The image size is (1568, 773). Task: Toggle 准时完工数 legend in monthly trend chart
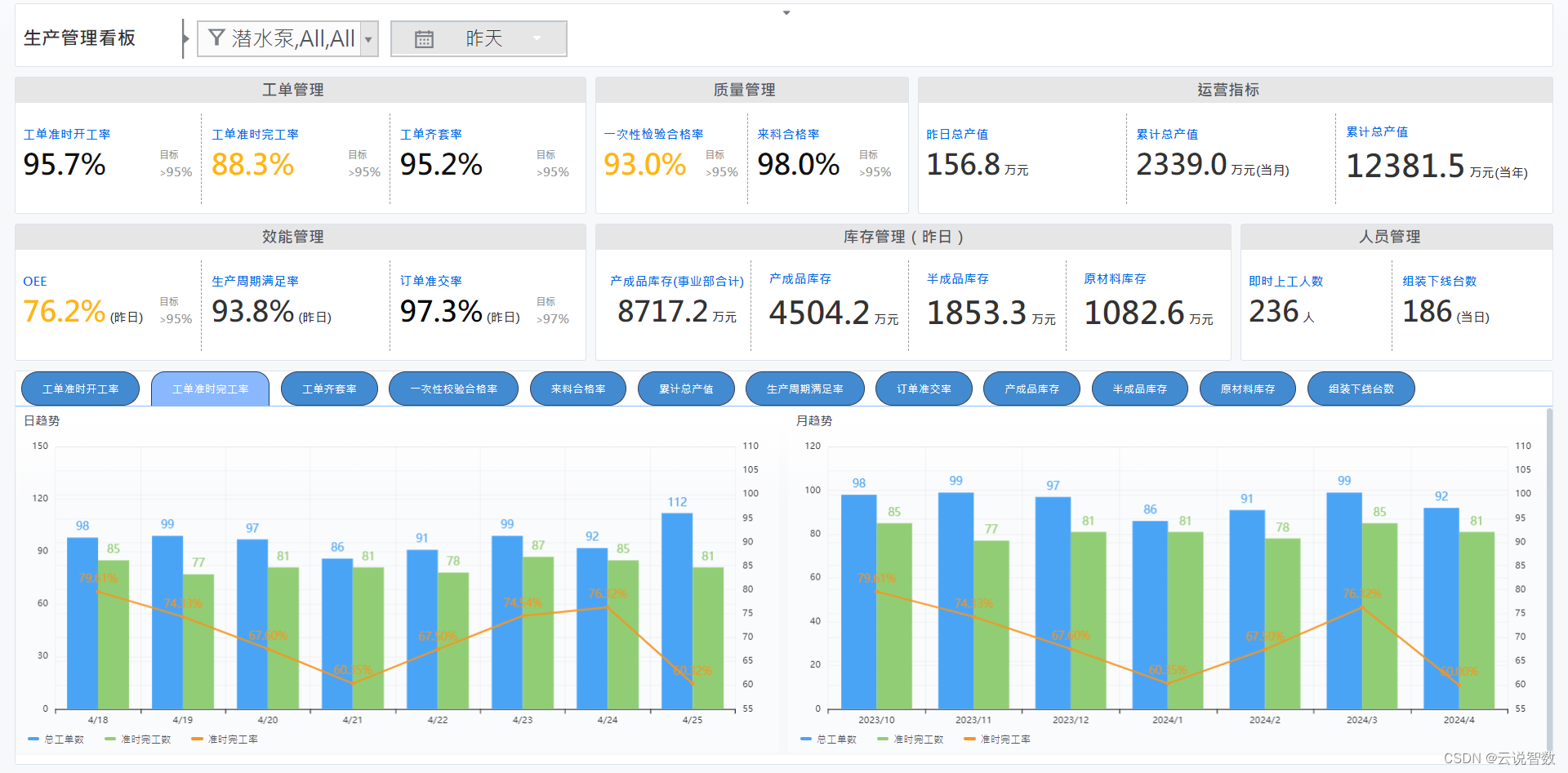911,739
